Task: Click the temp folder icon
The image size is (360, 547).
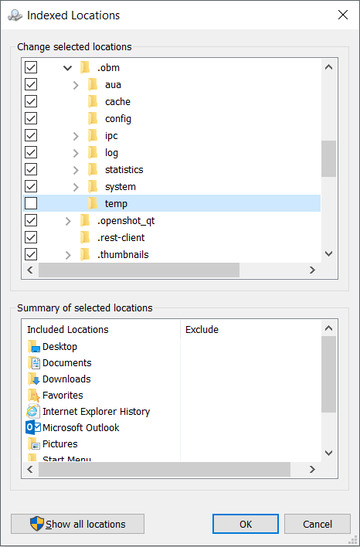Action: tap(92, 203)
